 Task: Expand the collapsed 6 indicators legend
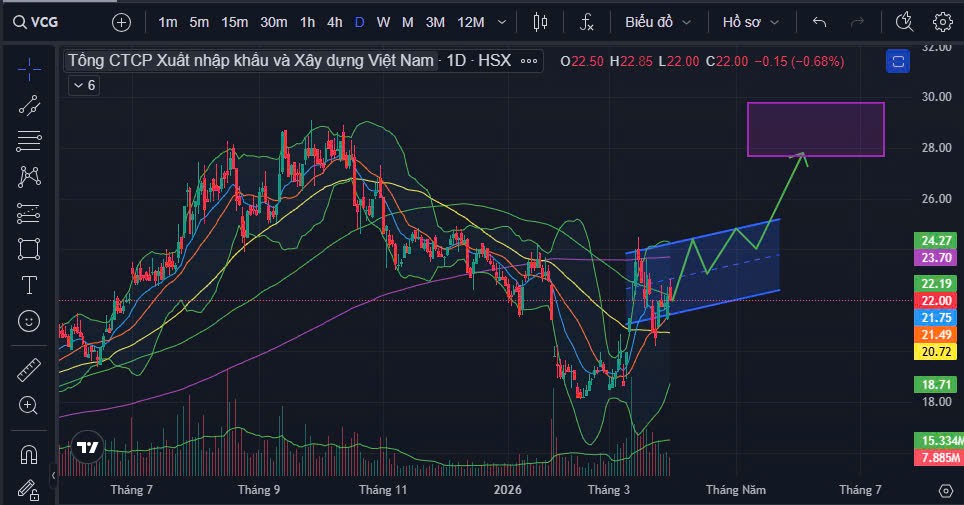point(84,85)
